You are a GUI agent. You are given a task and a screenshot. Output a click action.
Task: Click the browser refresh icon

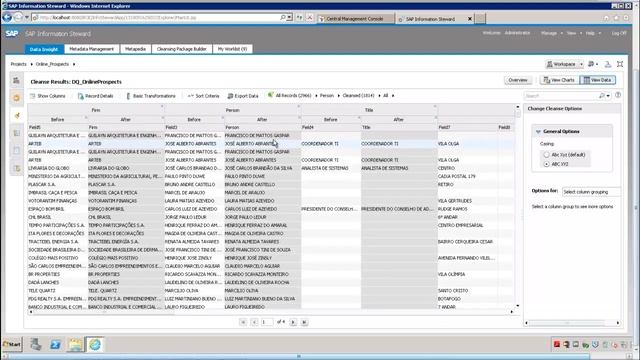click(300, 18)
